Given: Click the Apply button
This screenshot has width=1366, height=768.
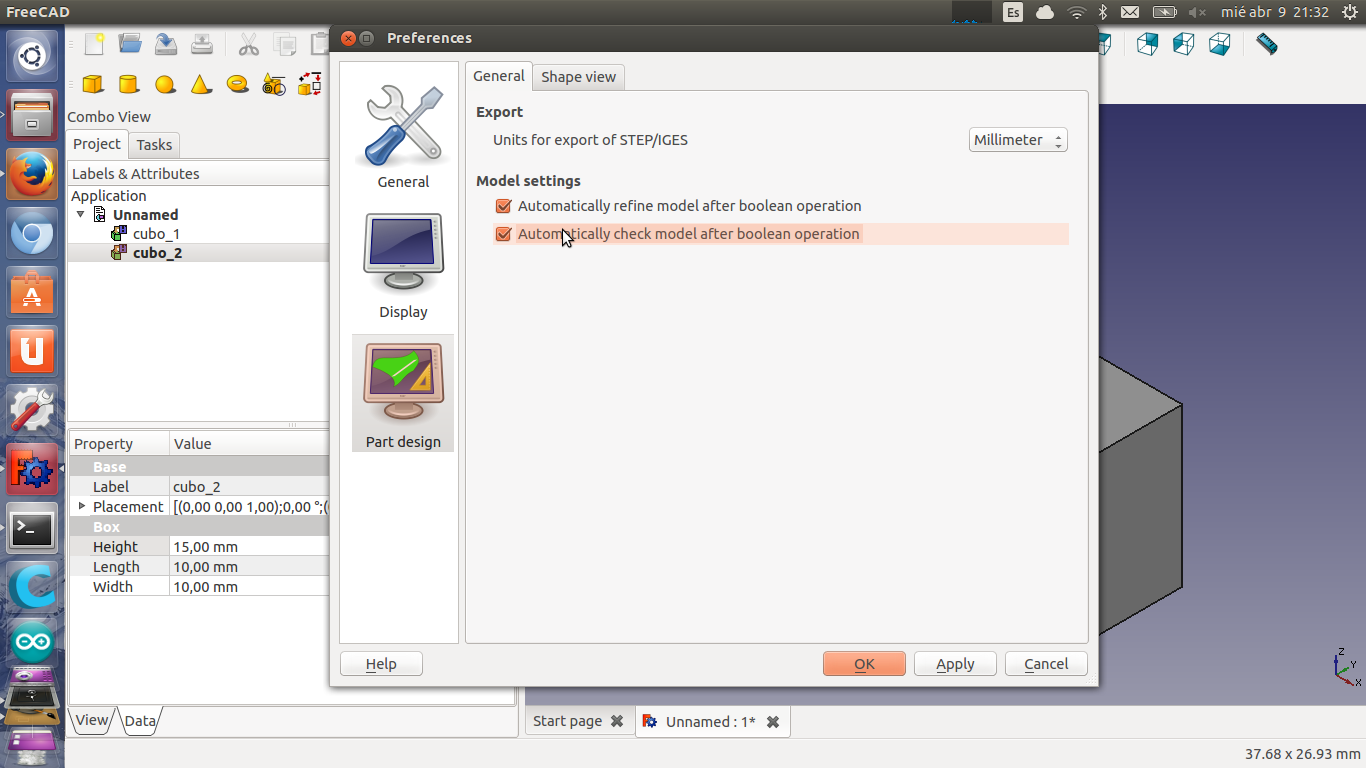Looking at the screenshot, I should tap(954, 664).
